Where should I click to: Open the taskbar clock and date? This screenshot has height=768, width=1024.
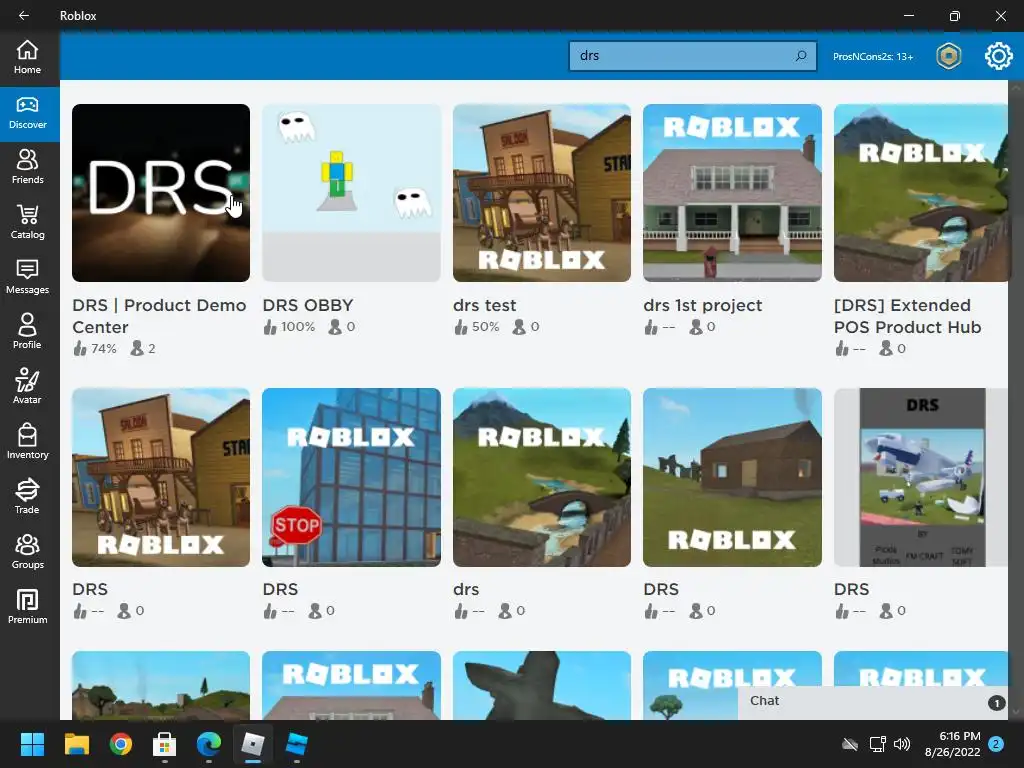[x=952, y=744]
